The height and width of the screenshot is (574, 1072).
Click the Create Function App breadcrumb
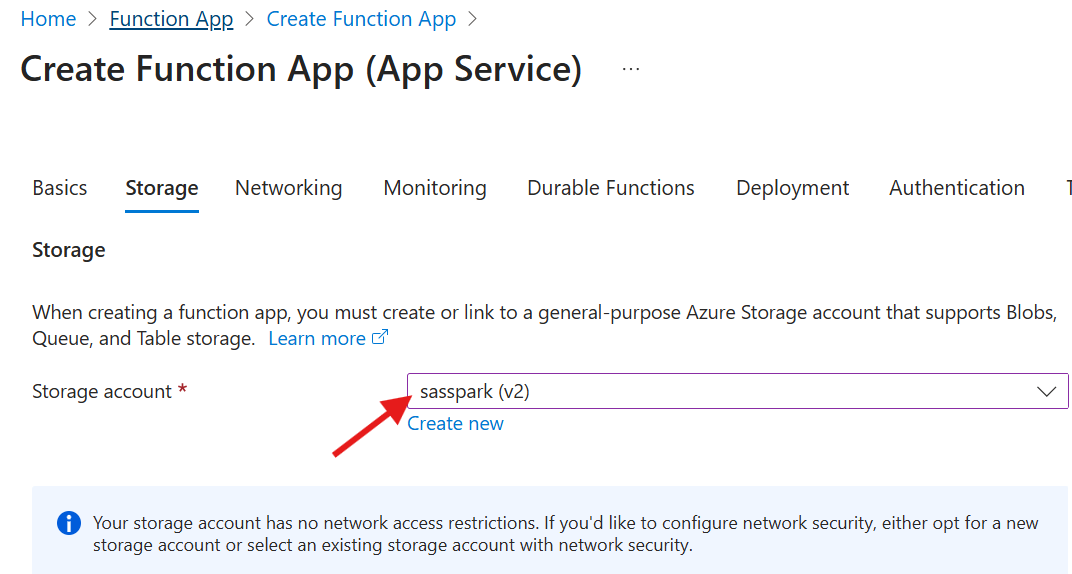tap(361, 19)
